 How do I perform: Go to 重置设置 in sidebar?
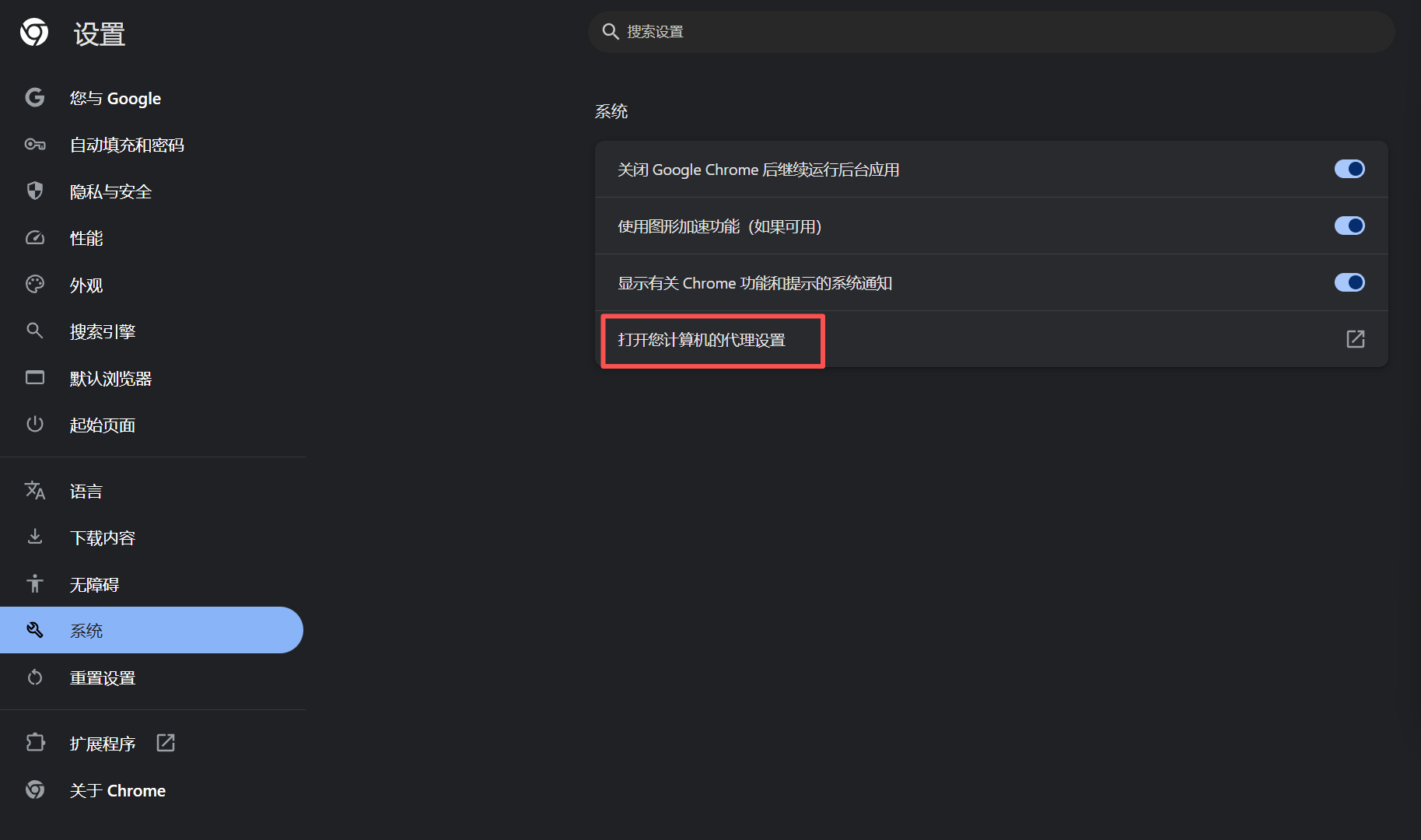click(x=103, y=678)
